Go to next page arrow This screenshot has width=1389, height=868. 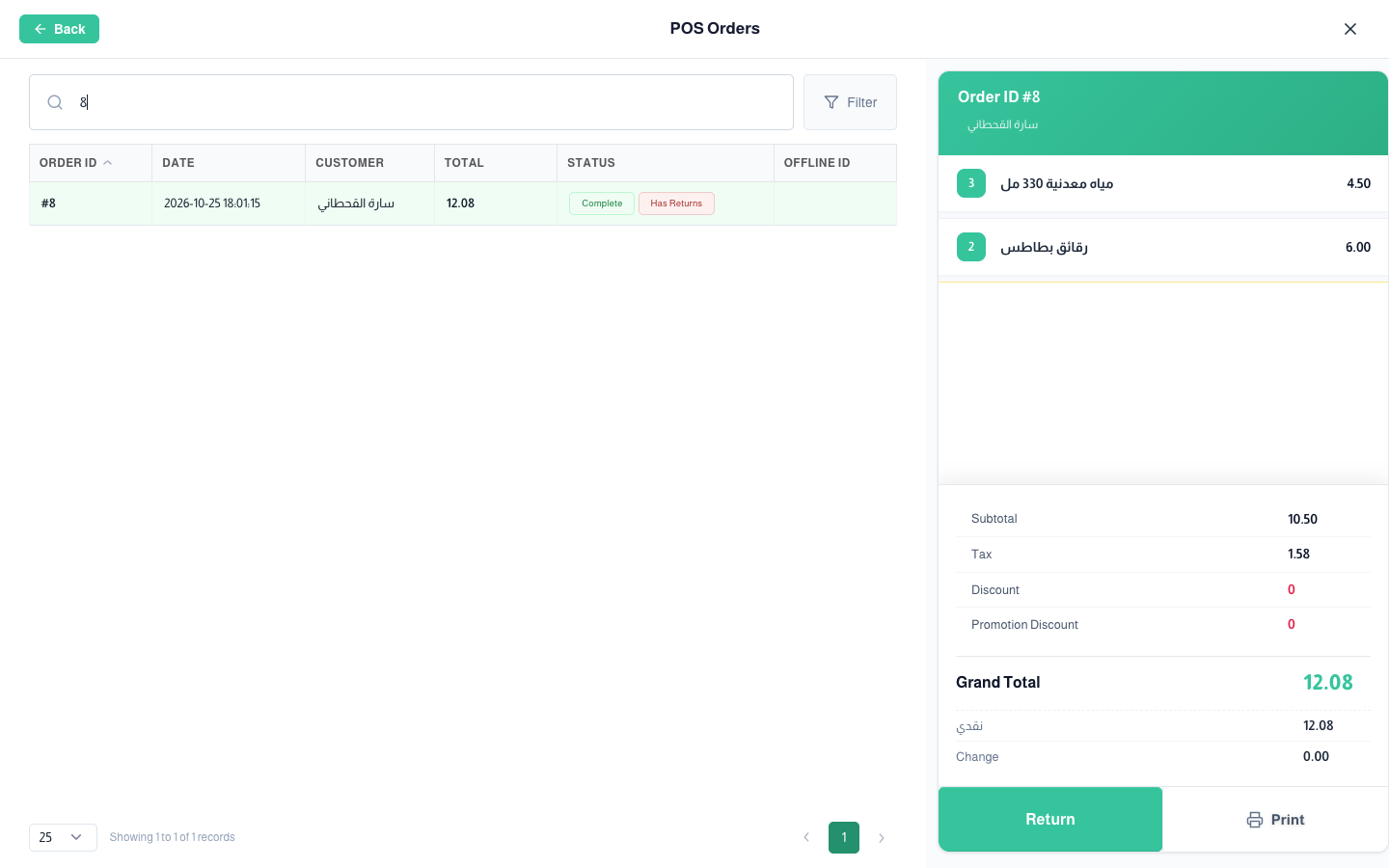click(882, 837)
